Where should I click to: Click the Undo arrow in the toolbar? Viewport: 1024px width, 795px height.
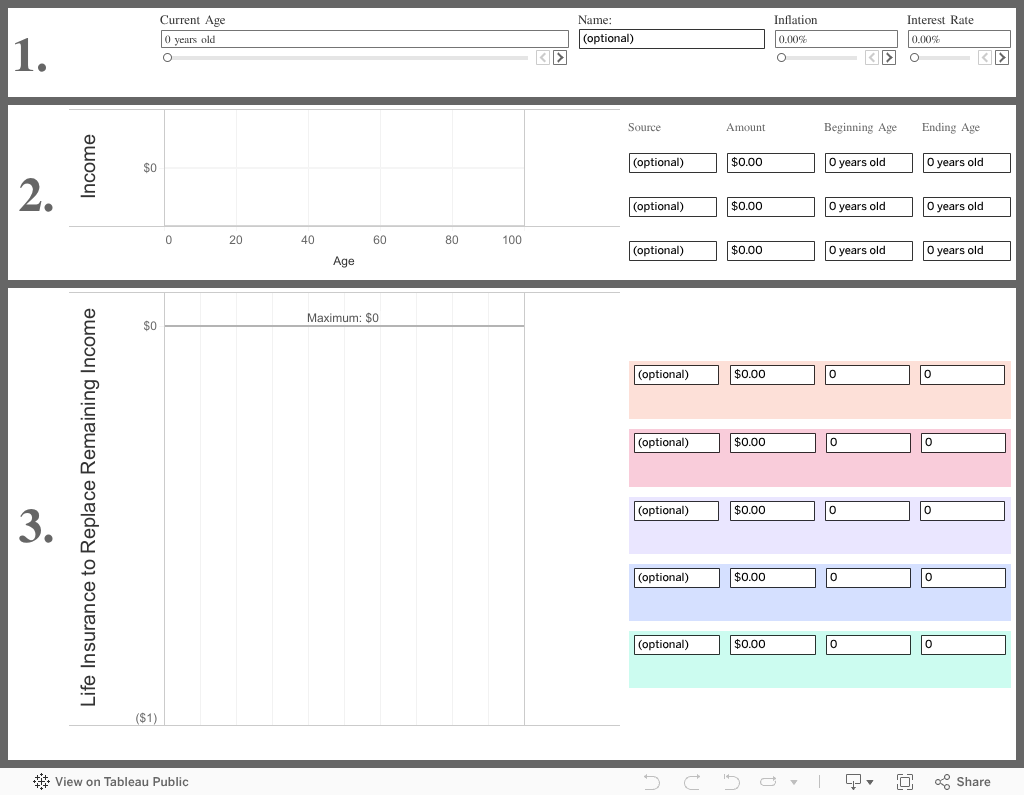click(652, 782)
